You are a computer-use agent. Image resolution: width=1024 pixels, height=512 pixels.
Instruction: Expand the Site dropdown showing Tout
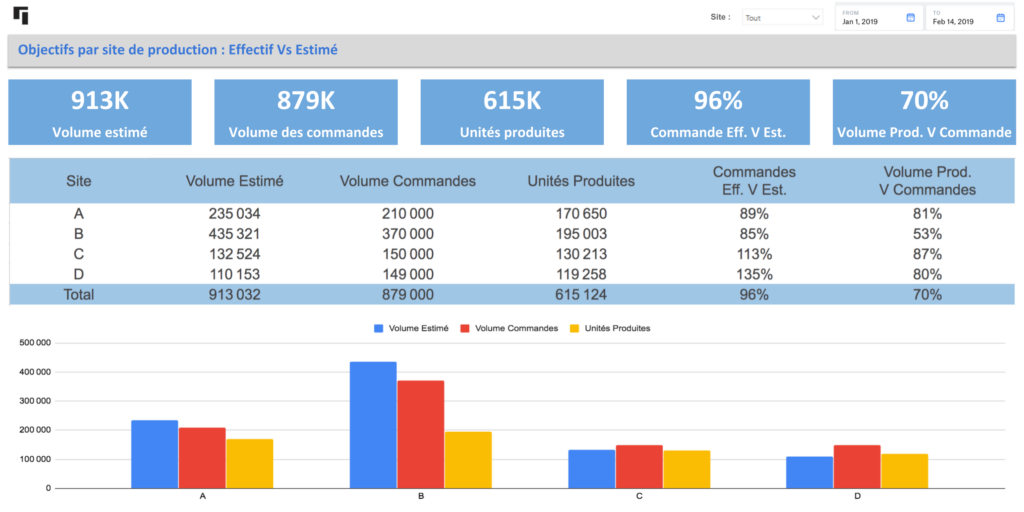[x=781, y=17]
